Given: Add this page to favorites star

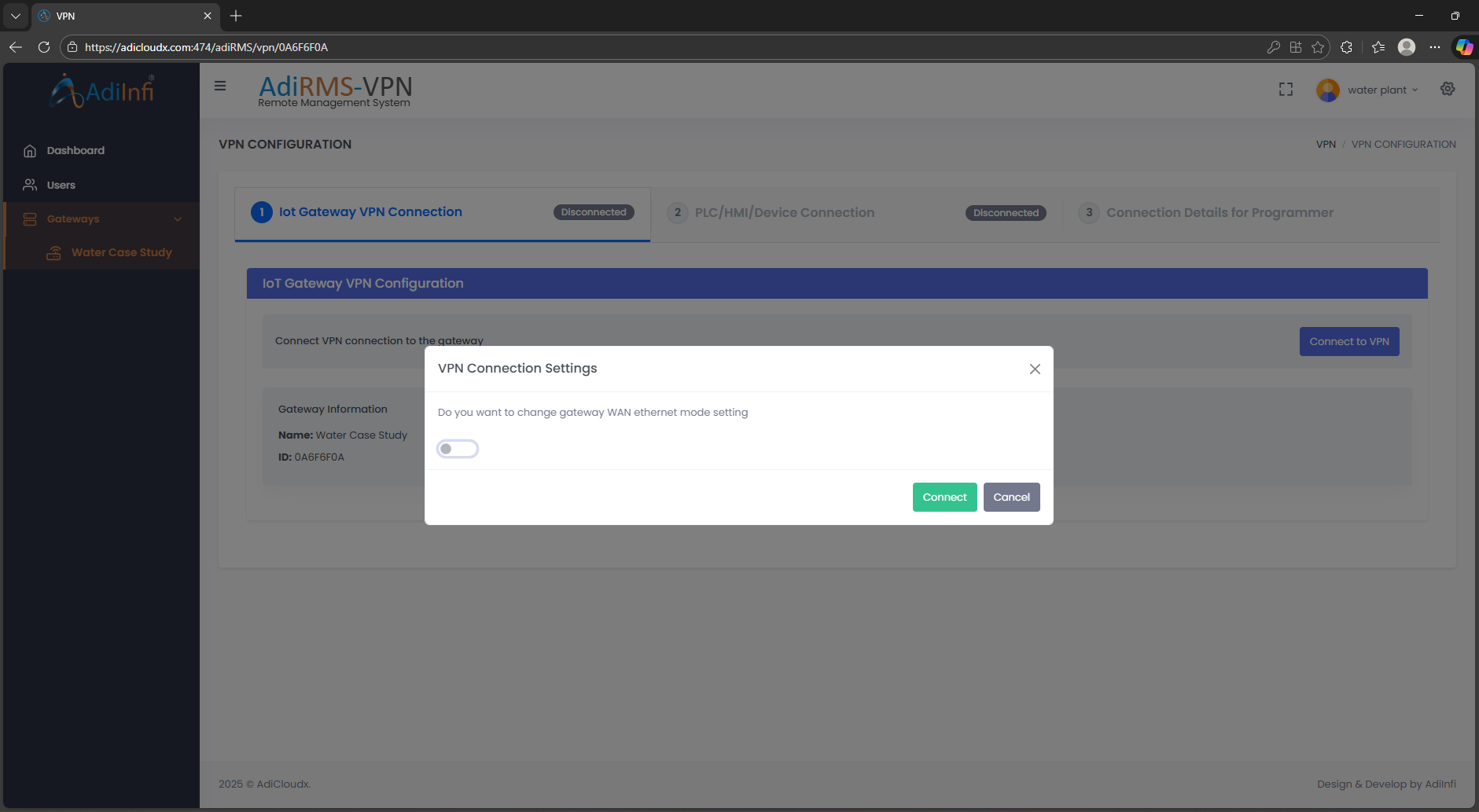Looking at the screenshot, I should pos(1318,47).
